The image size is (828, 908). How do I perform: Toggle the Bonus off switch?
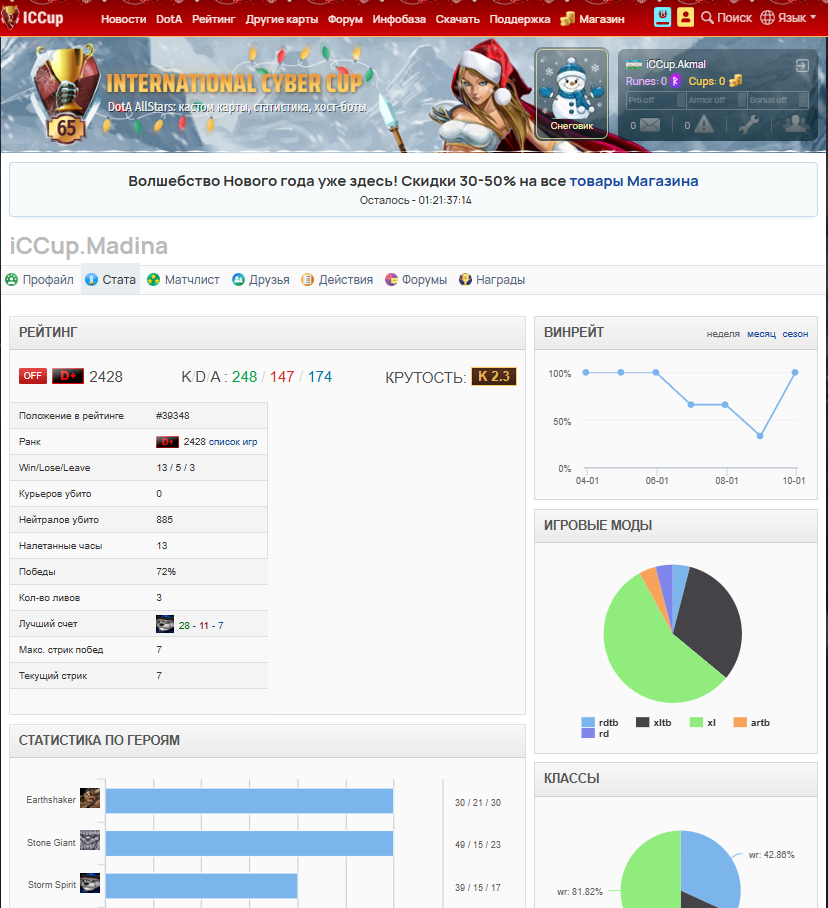pos(778,100)
